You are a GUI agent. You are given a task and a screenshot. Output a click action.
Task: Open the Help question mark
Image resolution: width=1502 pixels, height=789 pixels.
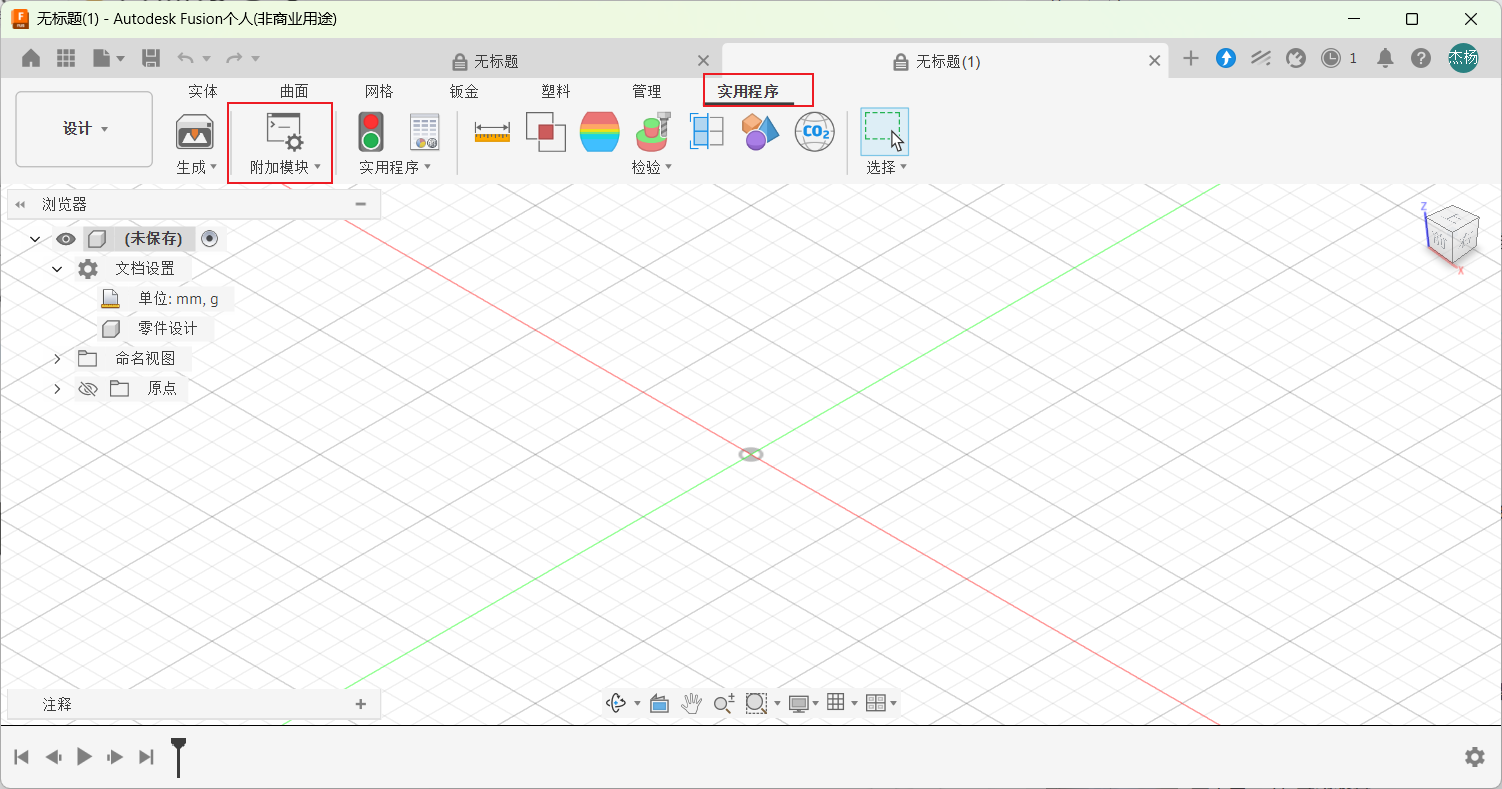pos(1421,59)
